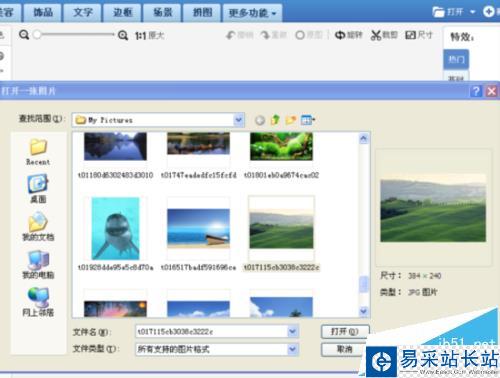The width and height of the screenshot is (500, 378).
Task: Click the dialog help question mark button
Action: pyautogui.click(x=476, y=91)
